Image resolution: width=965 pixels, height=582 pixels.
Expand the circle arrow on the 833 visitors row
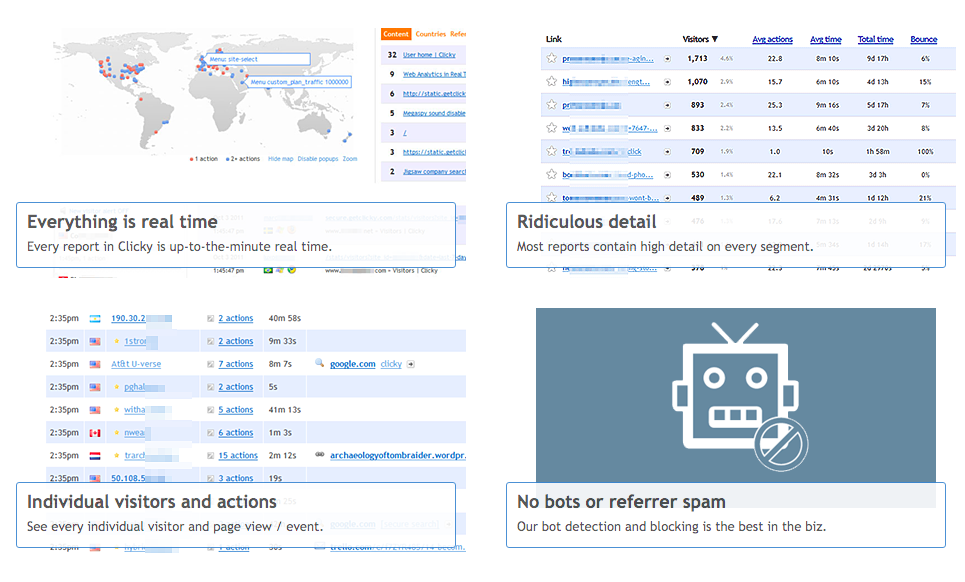pos(667,128)
